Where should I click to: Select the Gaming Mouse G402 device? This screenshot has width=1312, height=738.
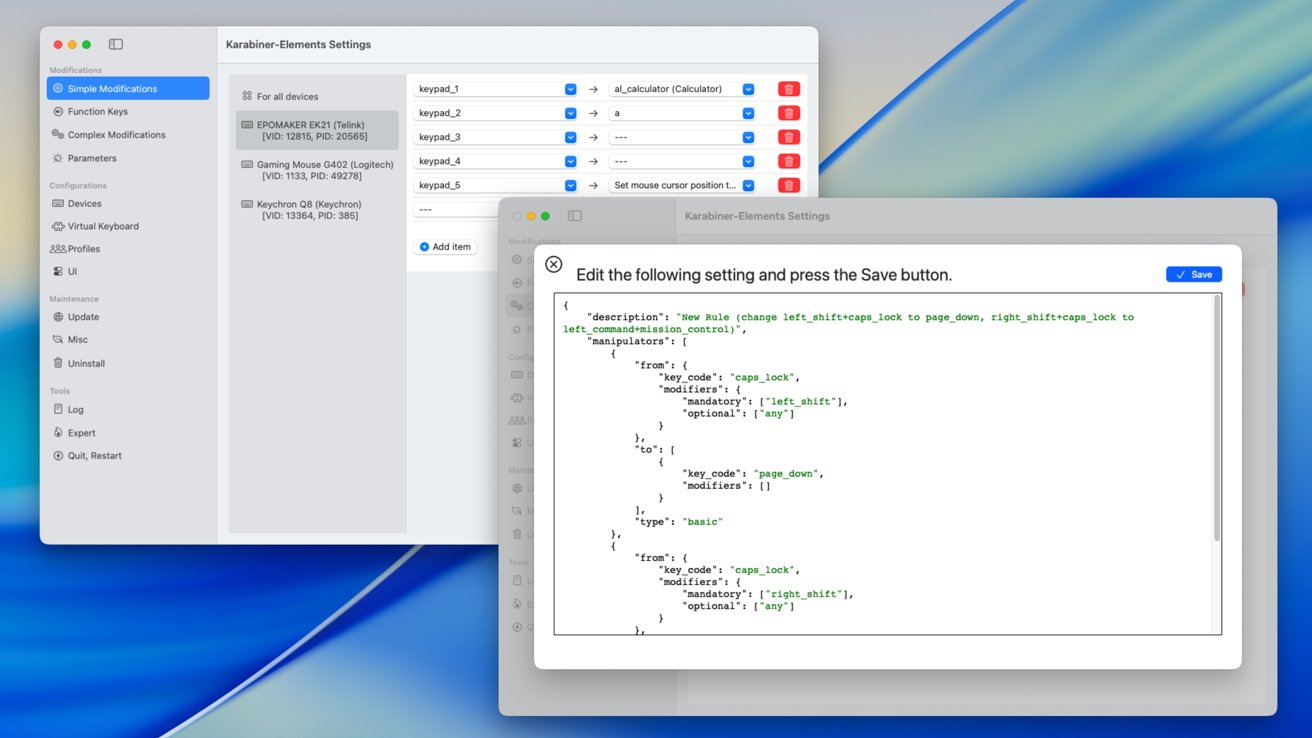pyautogui.click(x=317, y=170)
